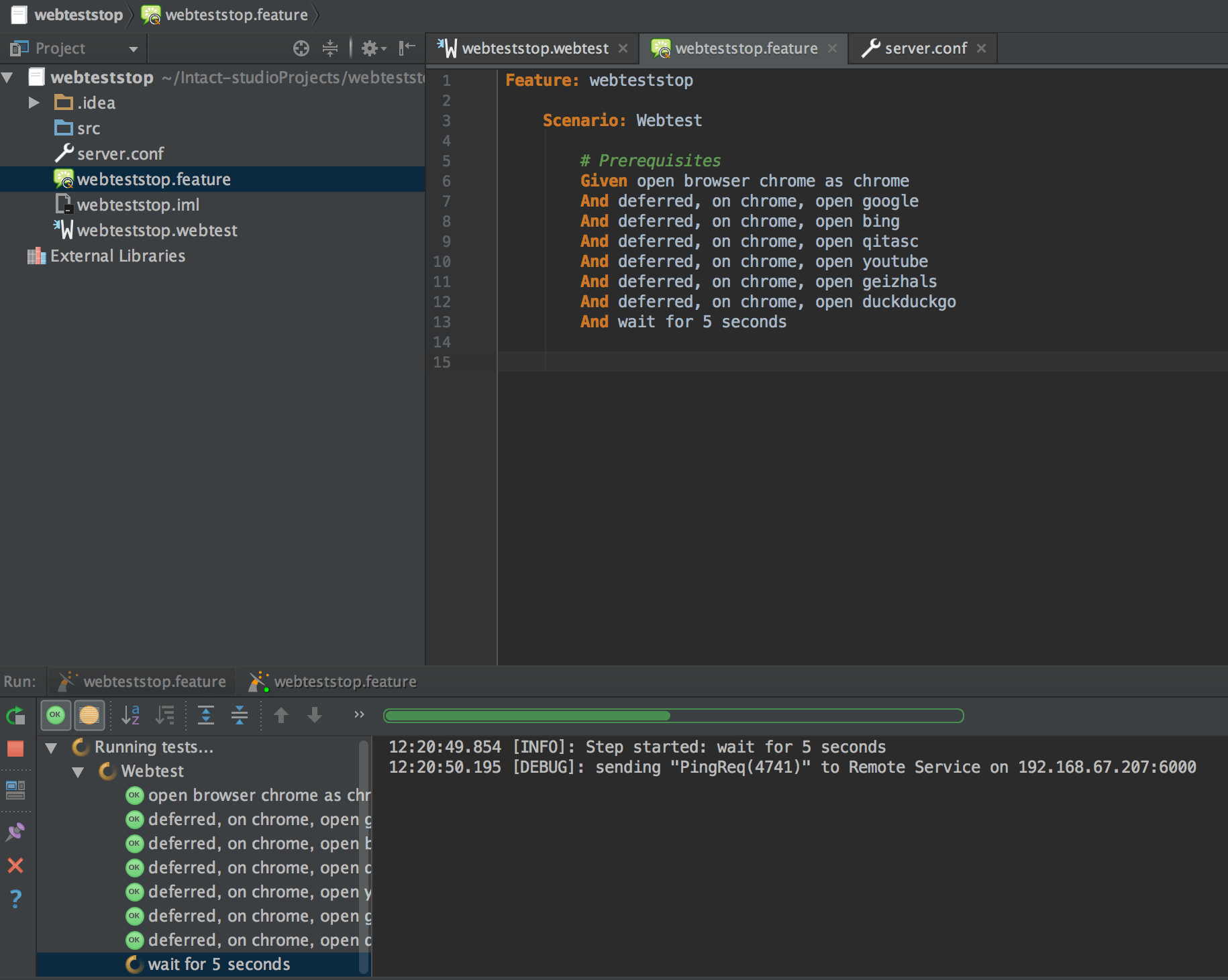This screenshot has width=1228, height=980.
Task: Toggle show ignored tests filter
Action: pyautogui.click(x=89, y=715)
